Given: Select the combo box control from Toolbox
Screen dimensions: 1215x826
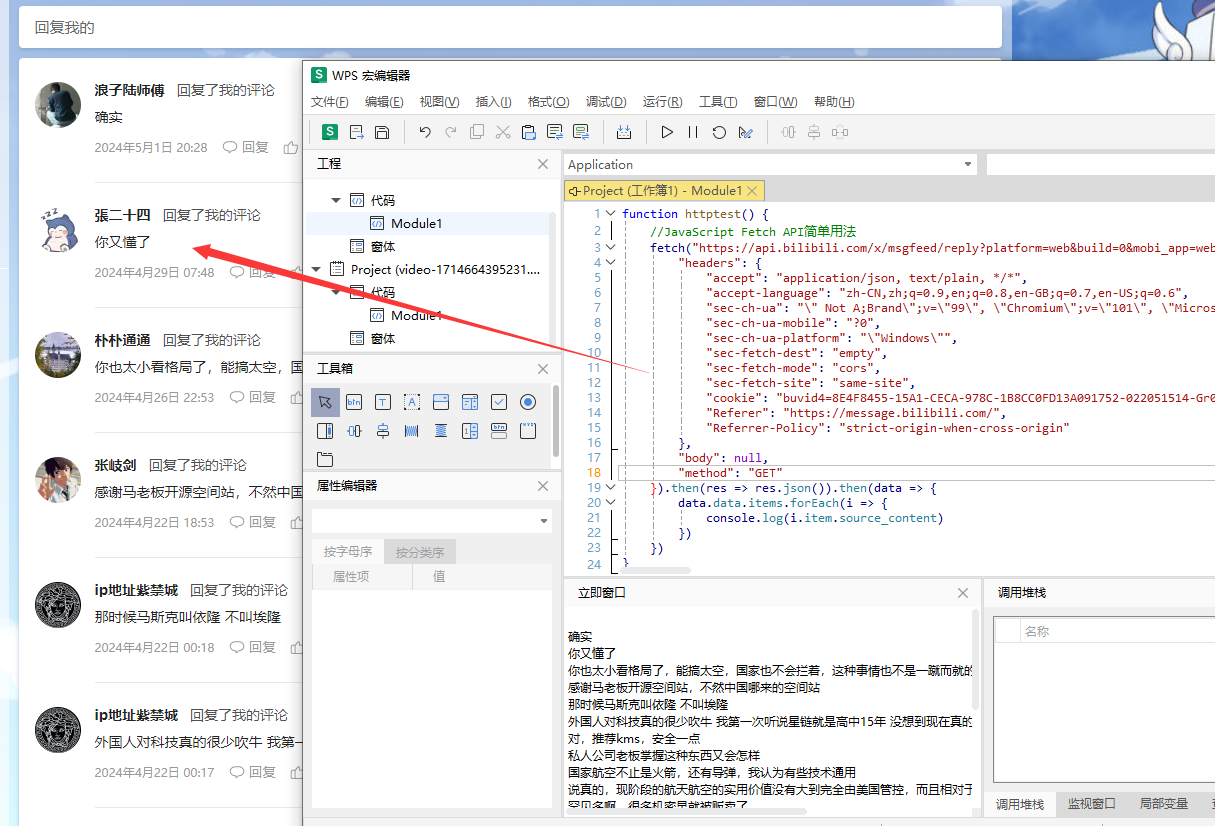Looking at the screenshot, I should pos(440,402).
